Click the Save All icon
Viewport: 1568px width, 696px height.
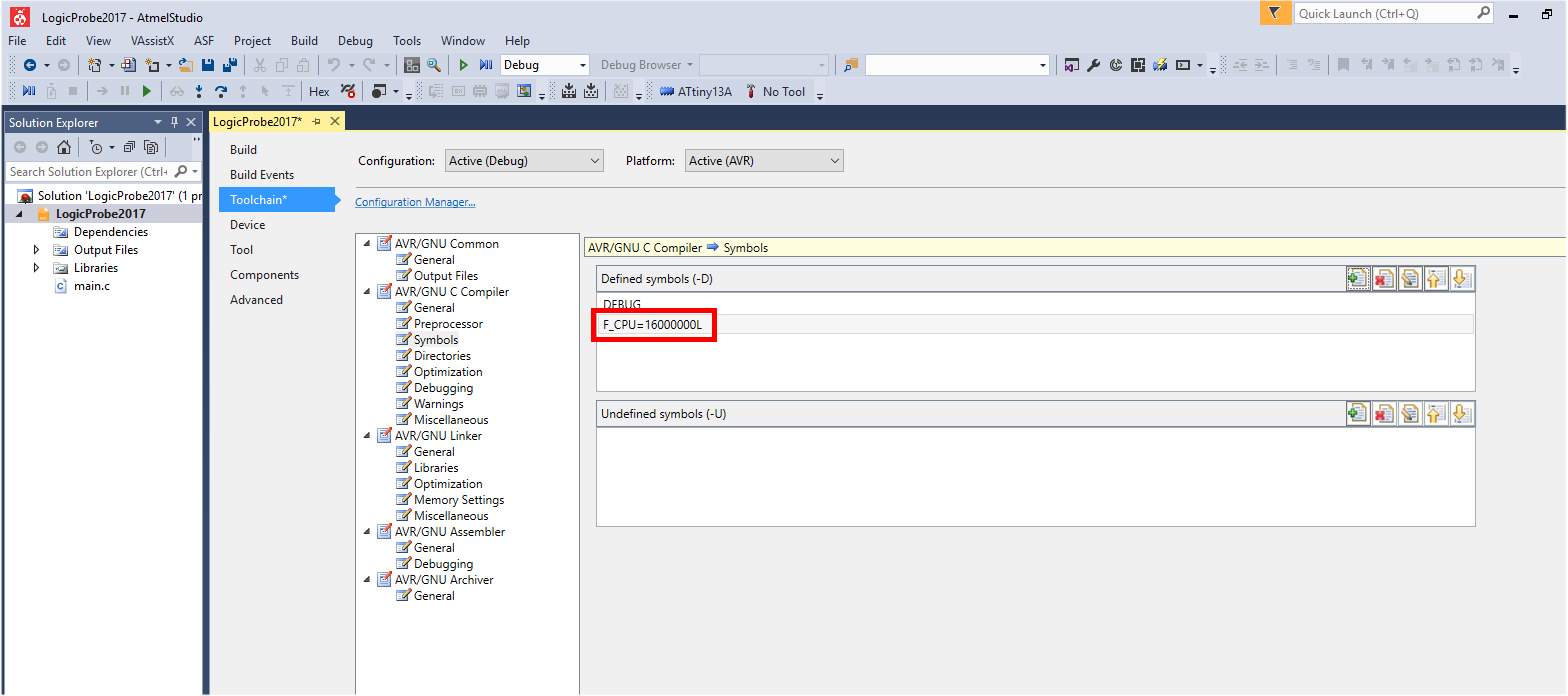coord(230,65)
